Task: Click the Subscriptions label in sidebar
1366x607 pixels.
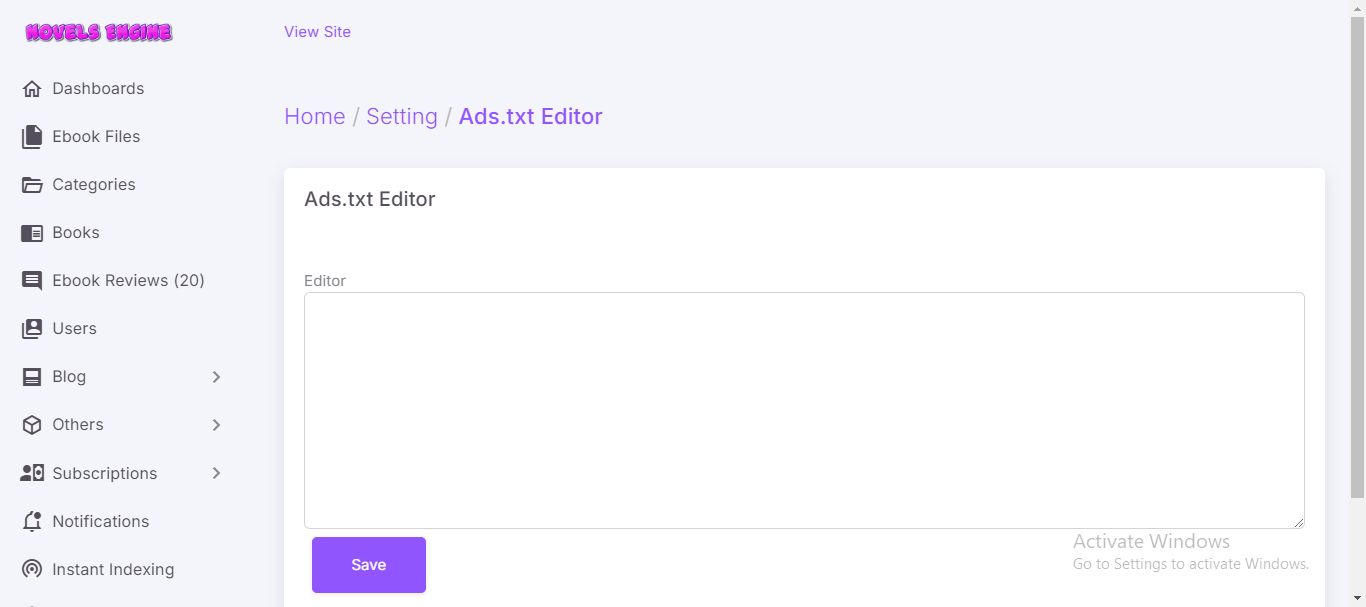Action: point(105,473)
